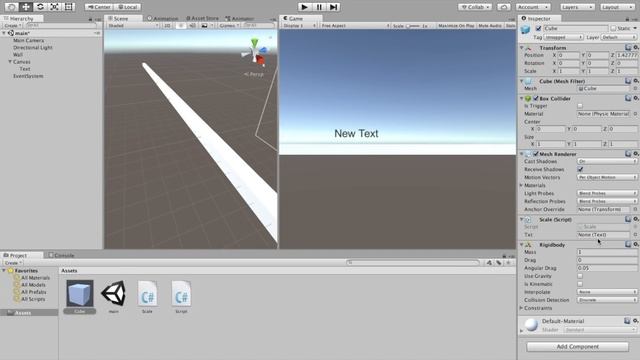
Task: Click object picker for Txt field
Action: (635, 235)
